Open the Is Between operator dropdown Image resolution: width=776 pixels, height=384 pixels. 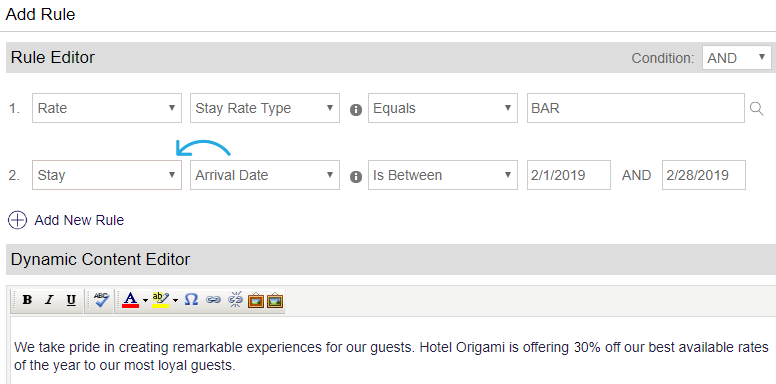pos(443,175)
